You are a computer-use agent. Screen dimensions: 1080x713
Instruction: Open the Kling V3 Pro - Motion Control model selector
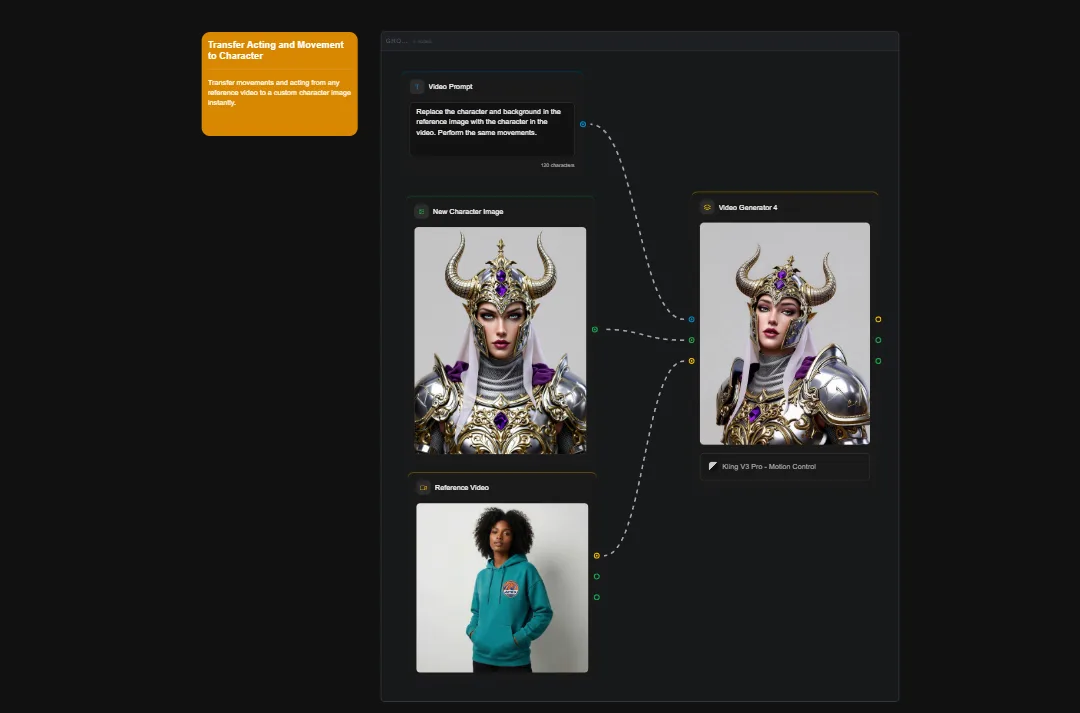tap(785, 466)
